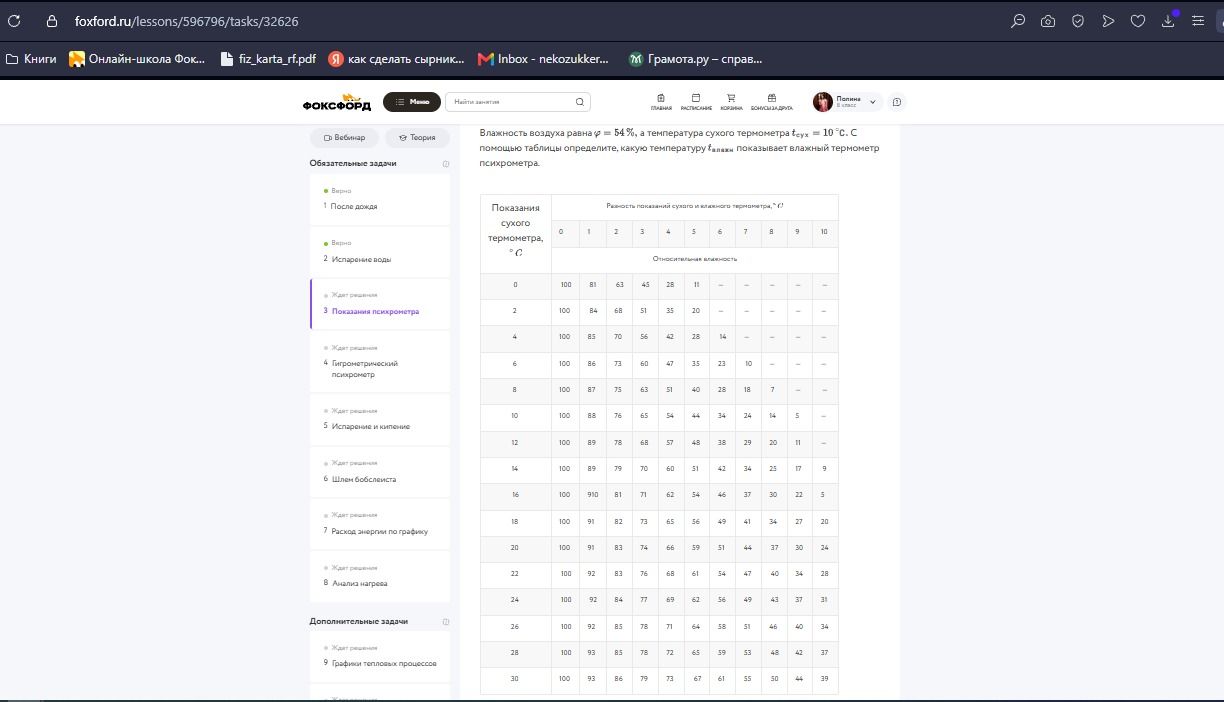Viewport: 1224px width, 702px height.
Task: Open Расписание calendar icon
Action: click(696, 102)
